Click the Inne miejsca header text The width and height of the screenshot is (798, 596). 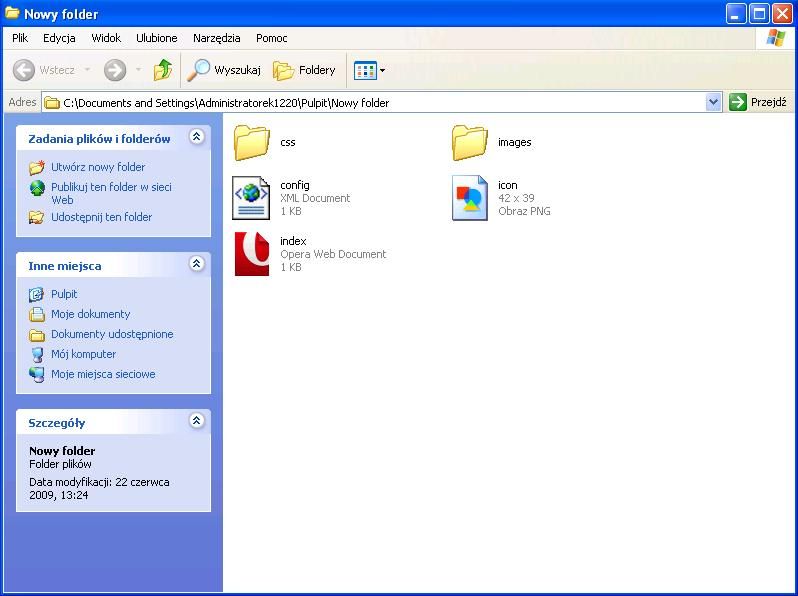coord(65,266)
